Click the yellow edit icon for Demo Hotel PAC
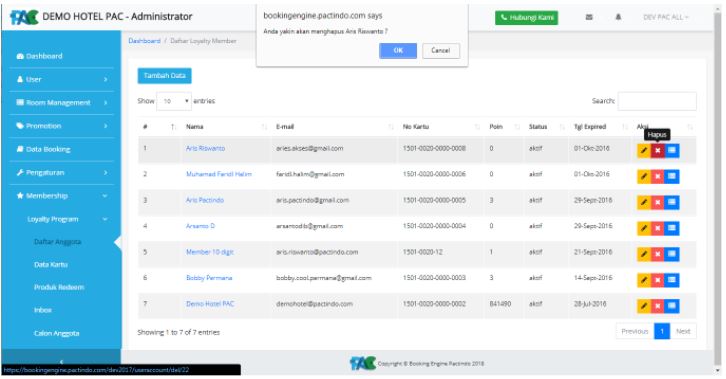Screen dimensions: 726x379 click(644, 306)
